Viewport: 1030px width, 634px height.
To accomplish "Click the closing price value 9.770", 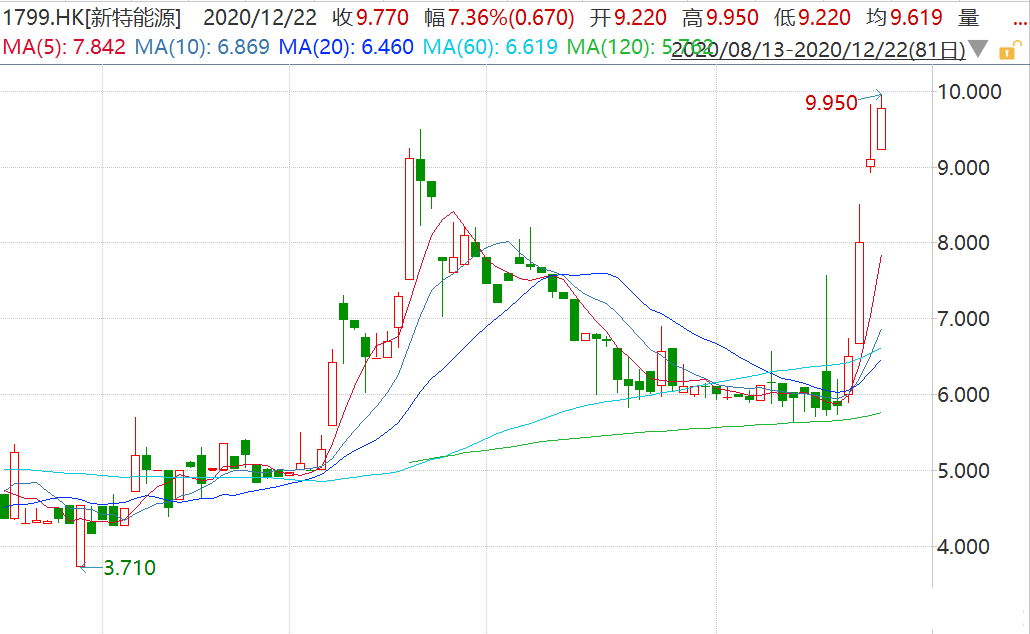I will (381, 16).
